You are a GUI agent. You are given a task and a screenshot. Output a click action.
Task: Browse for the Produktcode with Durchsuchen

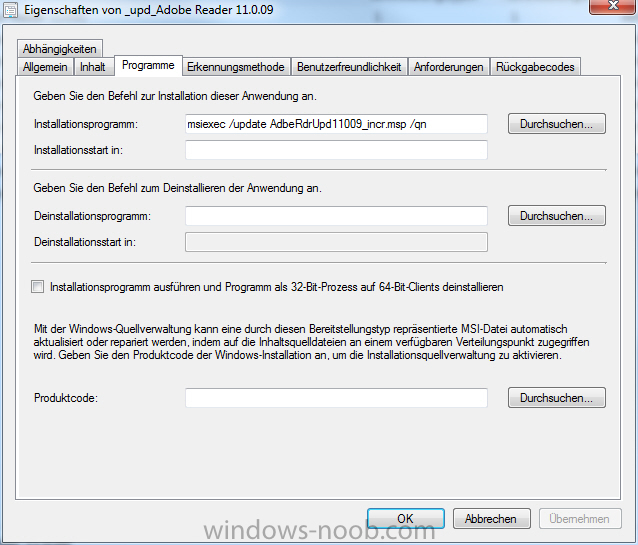(557, 398)
